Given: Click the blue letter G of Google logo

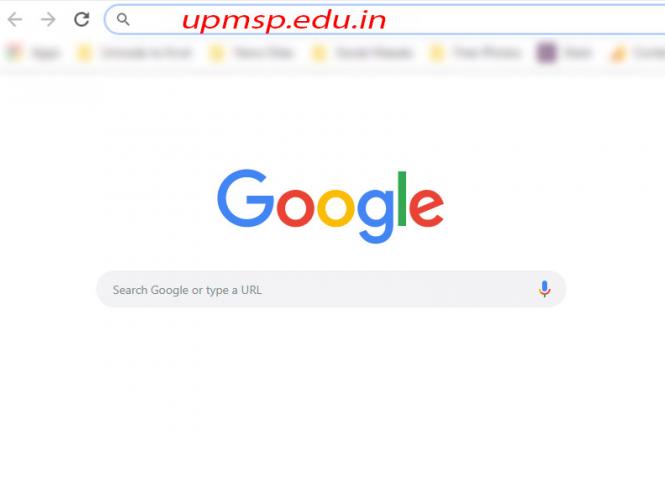Looking at the screenshot, I should click(246, 198).
